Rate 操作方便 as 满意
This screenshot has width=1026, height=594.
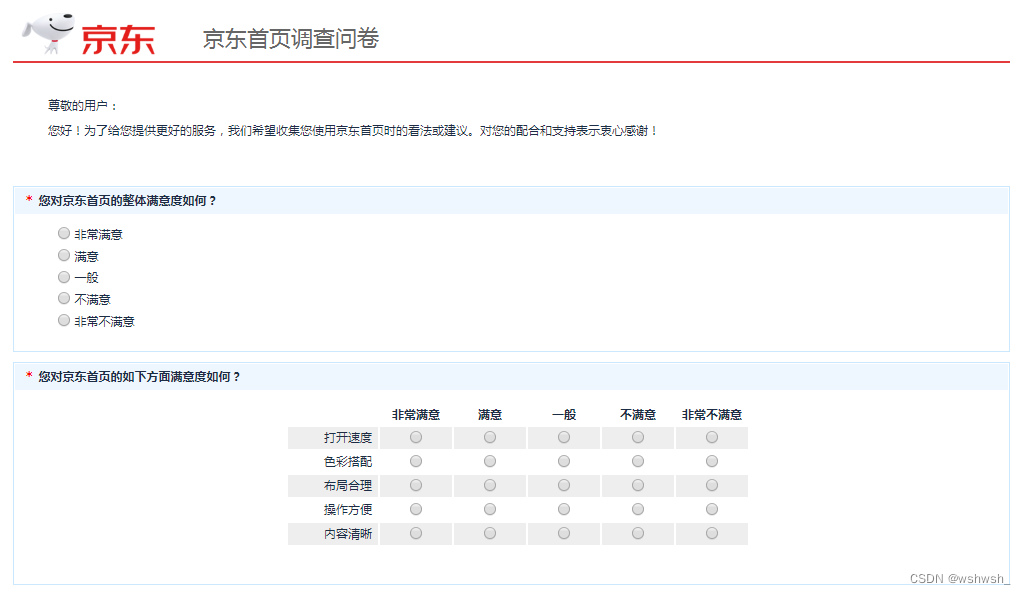coord(489,509)
